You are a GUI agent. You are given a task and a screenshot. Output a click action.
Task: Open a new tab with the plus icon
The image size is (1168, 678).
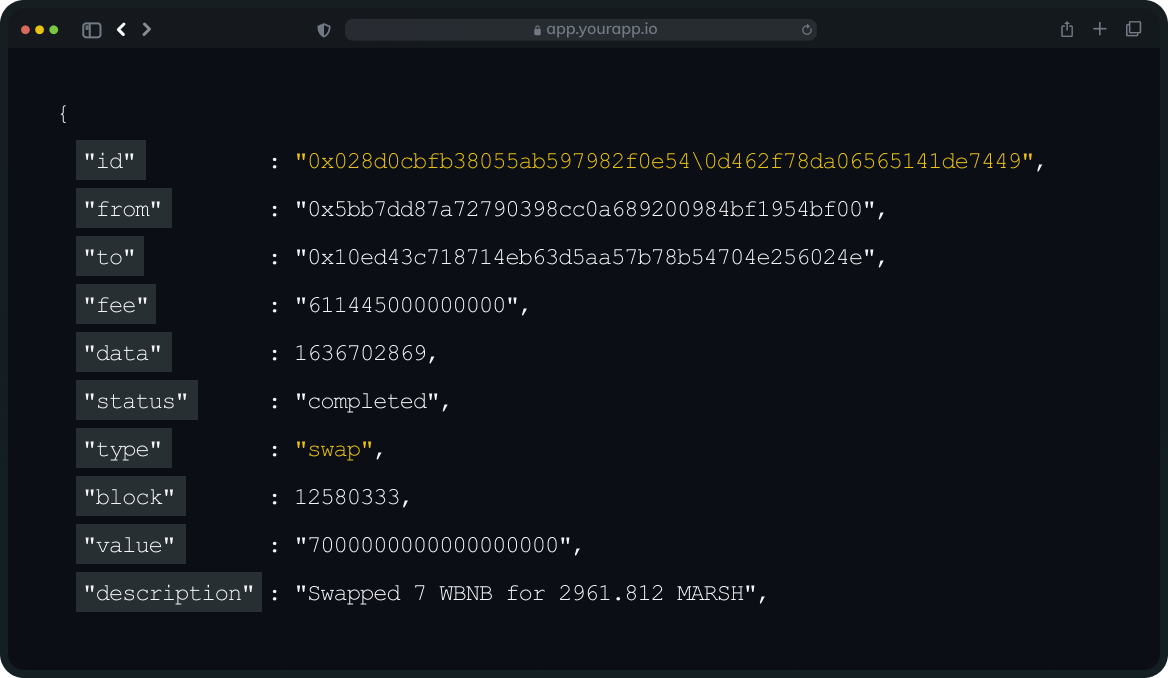[1100, 30]
